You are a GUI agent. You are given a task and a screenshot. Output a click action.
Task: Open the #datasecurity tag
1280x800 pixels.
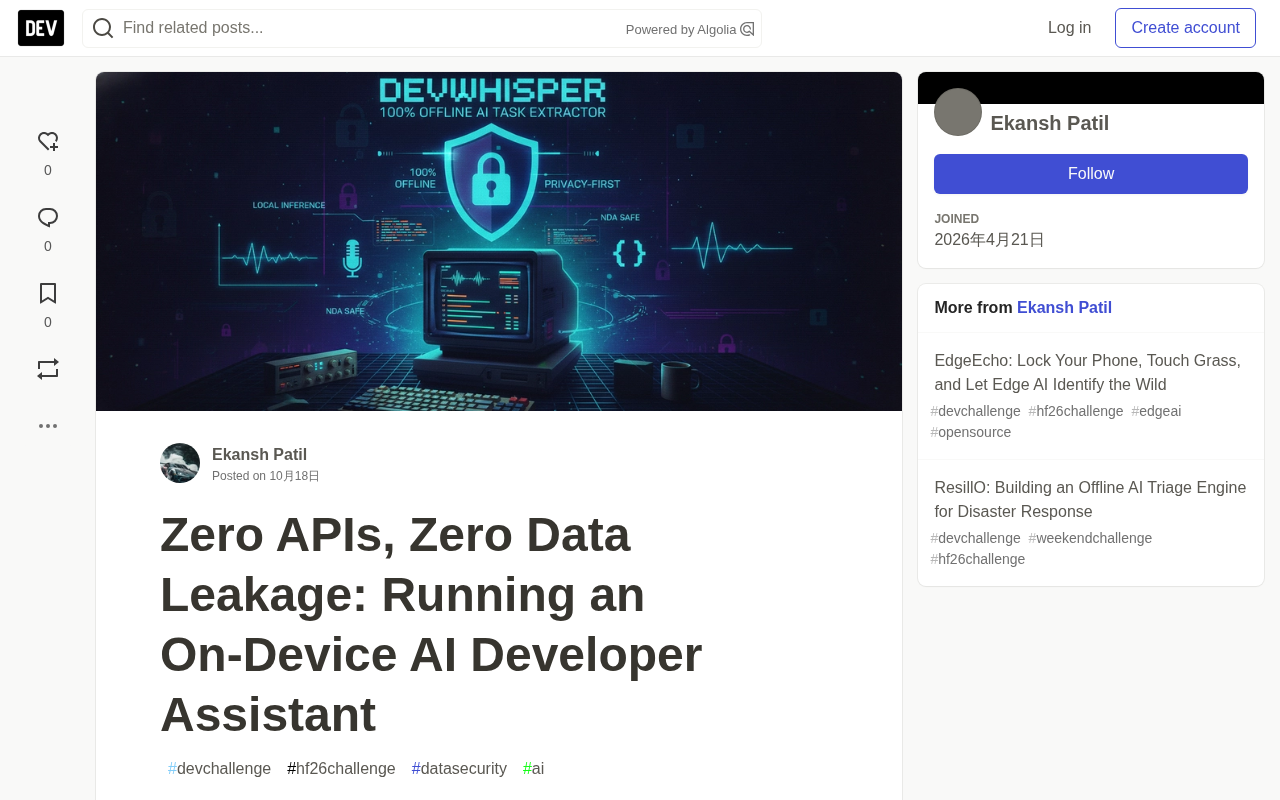pos(459,769)
